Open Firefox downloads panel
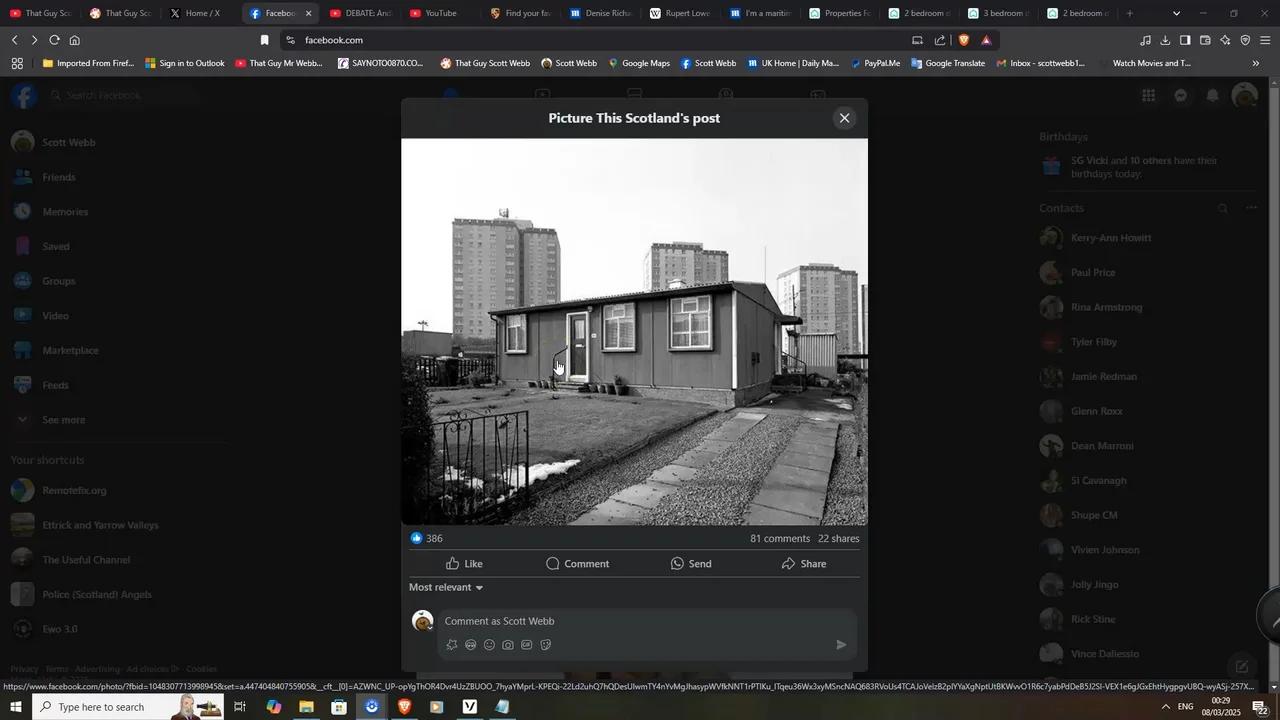This screenshot has width=1280, height=720. [1164, 40]
